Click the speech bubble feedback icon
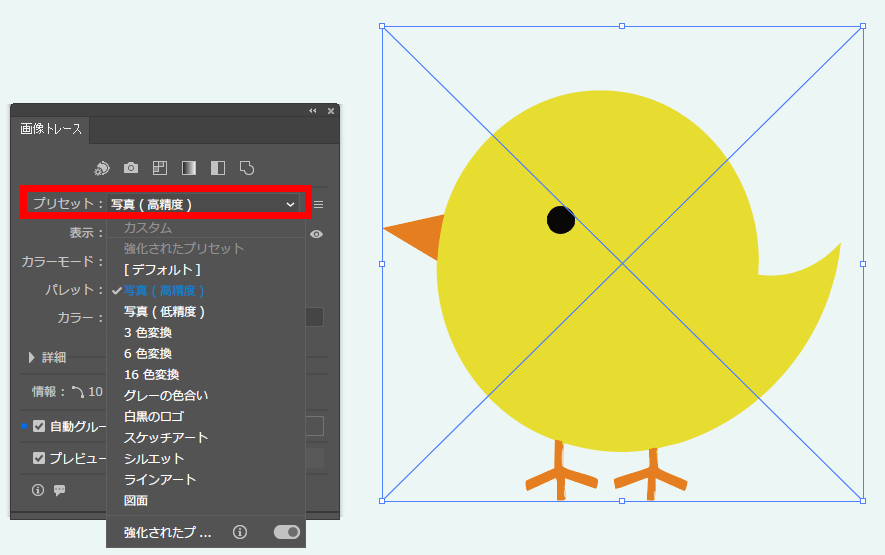 [x=59, y=490]
